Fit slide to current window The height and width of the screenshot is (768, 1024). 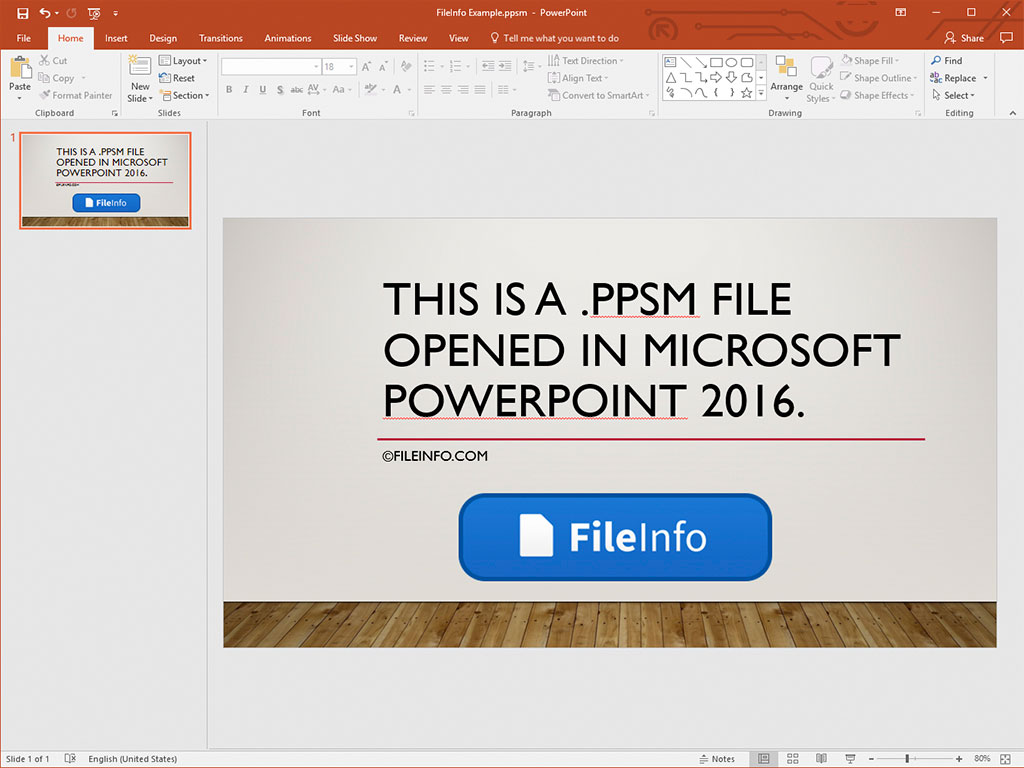[1006, 758]
